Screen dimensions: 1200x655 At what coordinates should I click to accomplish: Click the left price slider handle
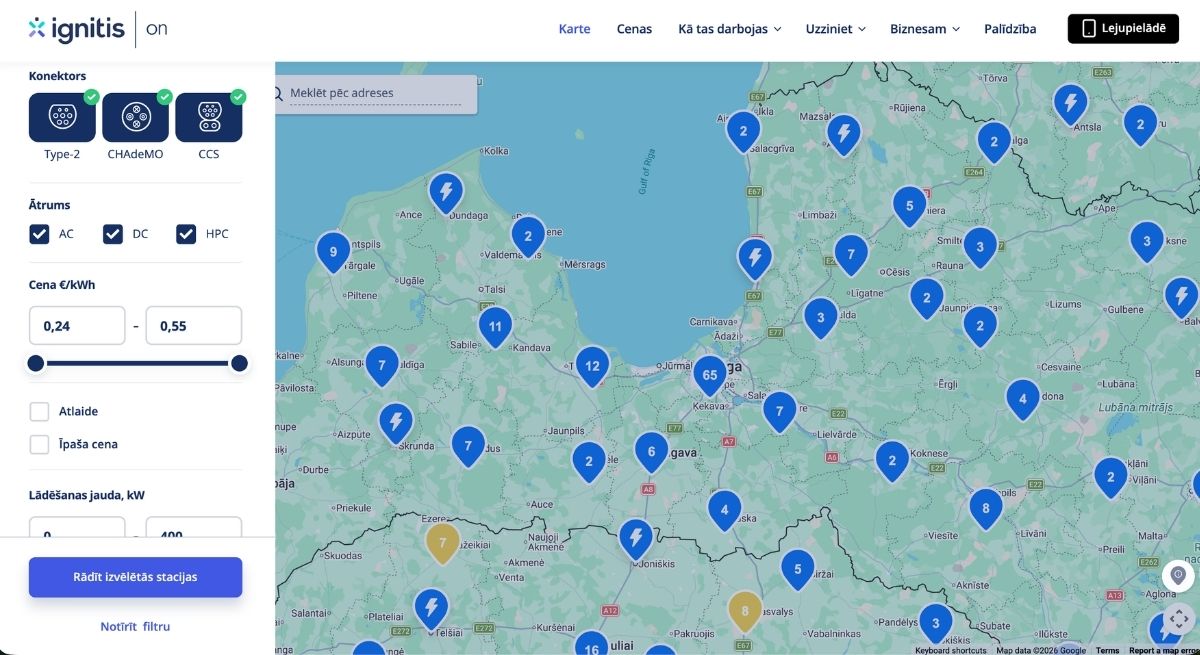point(36,363)
